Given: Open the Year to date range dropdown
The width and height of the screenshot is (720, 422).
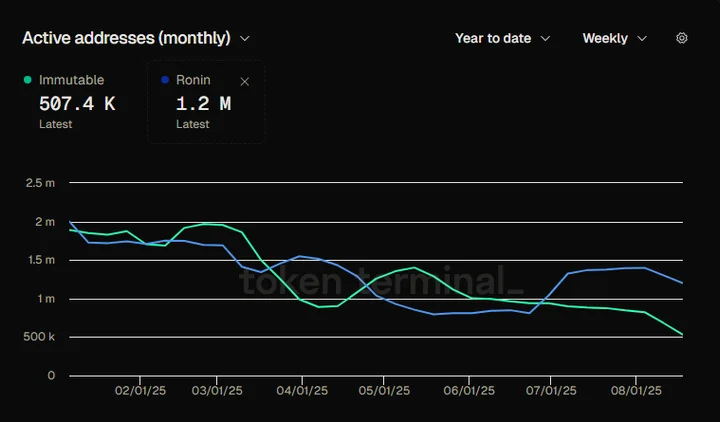Looking at the screenshot, I should pos(502,38).
